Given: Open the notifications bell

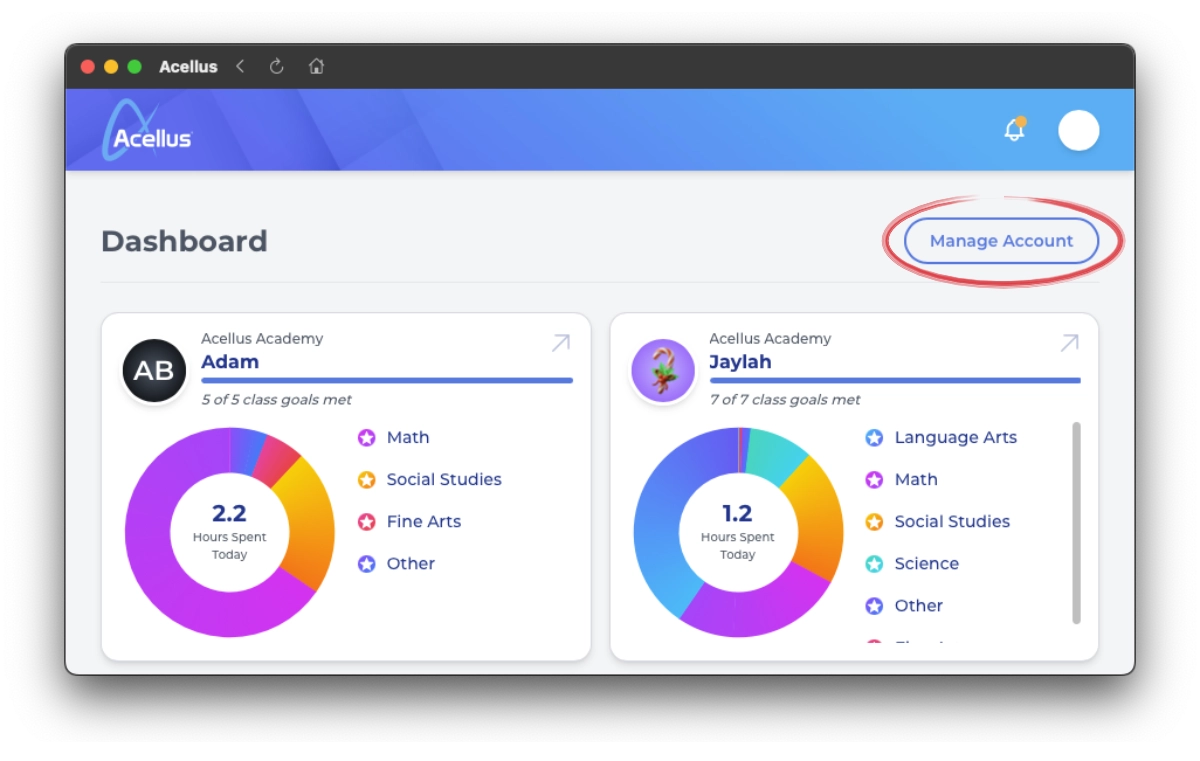Looking at the screenshot, I should 1014,129.
